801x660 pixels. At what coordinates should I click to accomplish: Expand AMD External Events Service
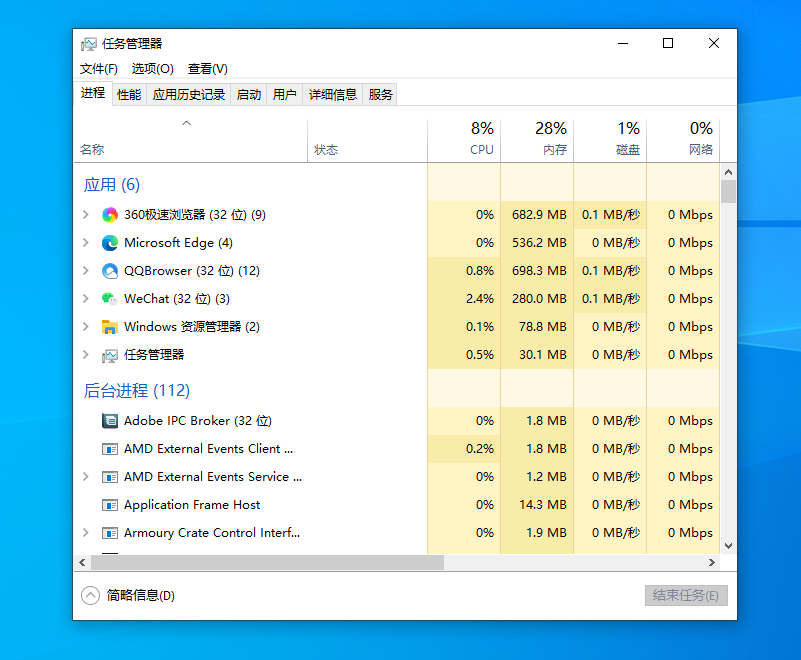point(86,477)
